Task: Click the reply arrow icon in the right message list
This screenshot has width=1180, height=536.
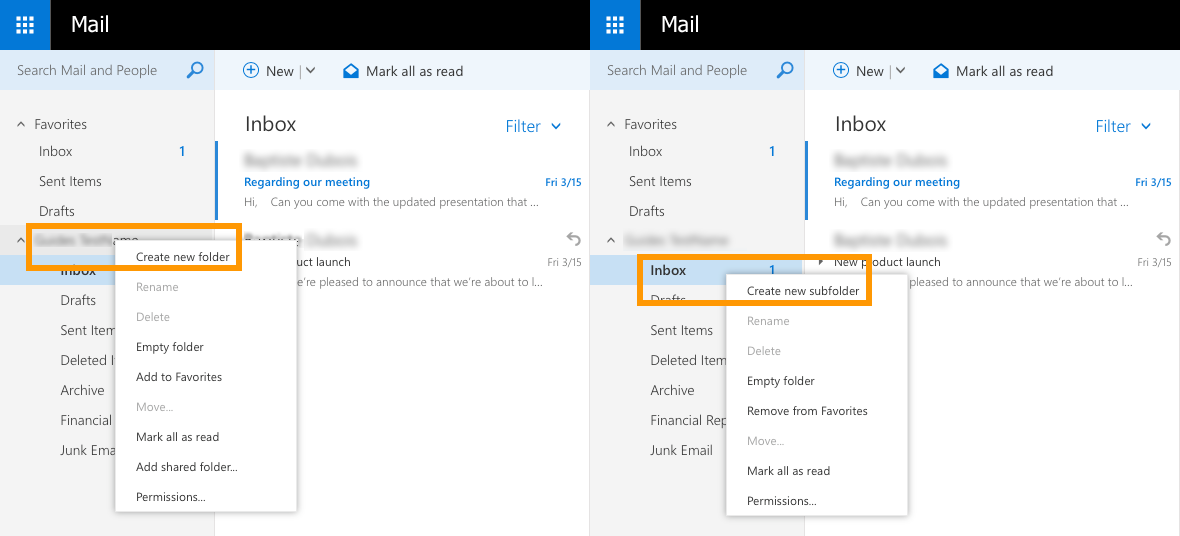Action: point(1163,239)
